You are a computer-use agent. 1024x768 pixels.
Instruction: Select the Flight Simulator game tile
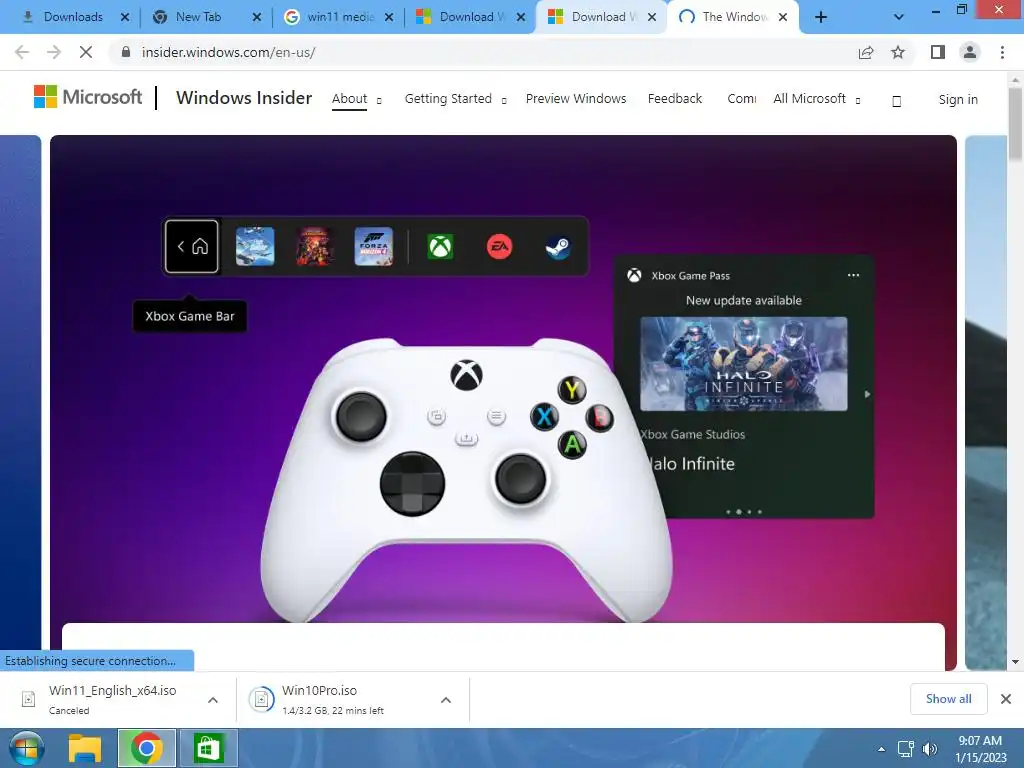tap(255, 246)
